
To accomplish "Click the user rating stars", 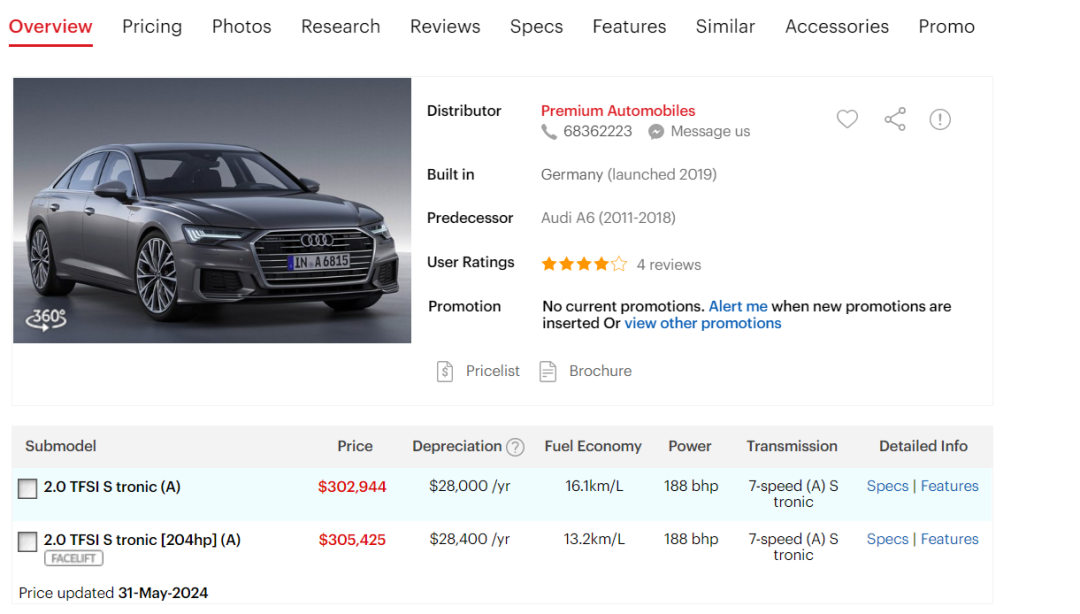I will [584, 264].
